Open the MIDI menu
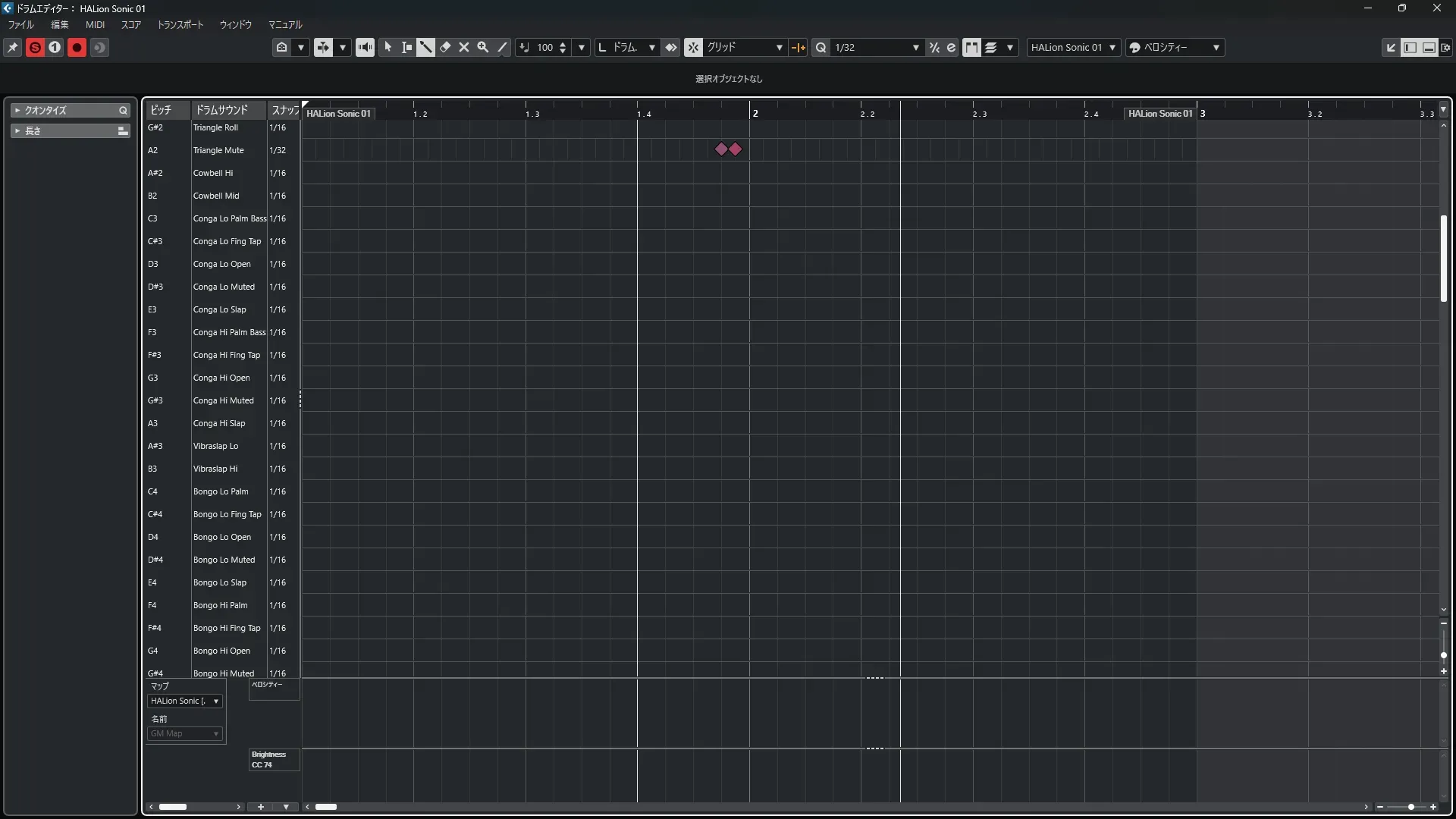Image resolution: width=1456 pixels, height=819 pixels. tap(95, 25)
